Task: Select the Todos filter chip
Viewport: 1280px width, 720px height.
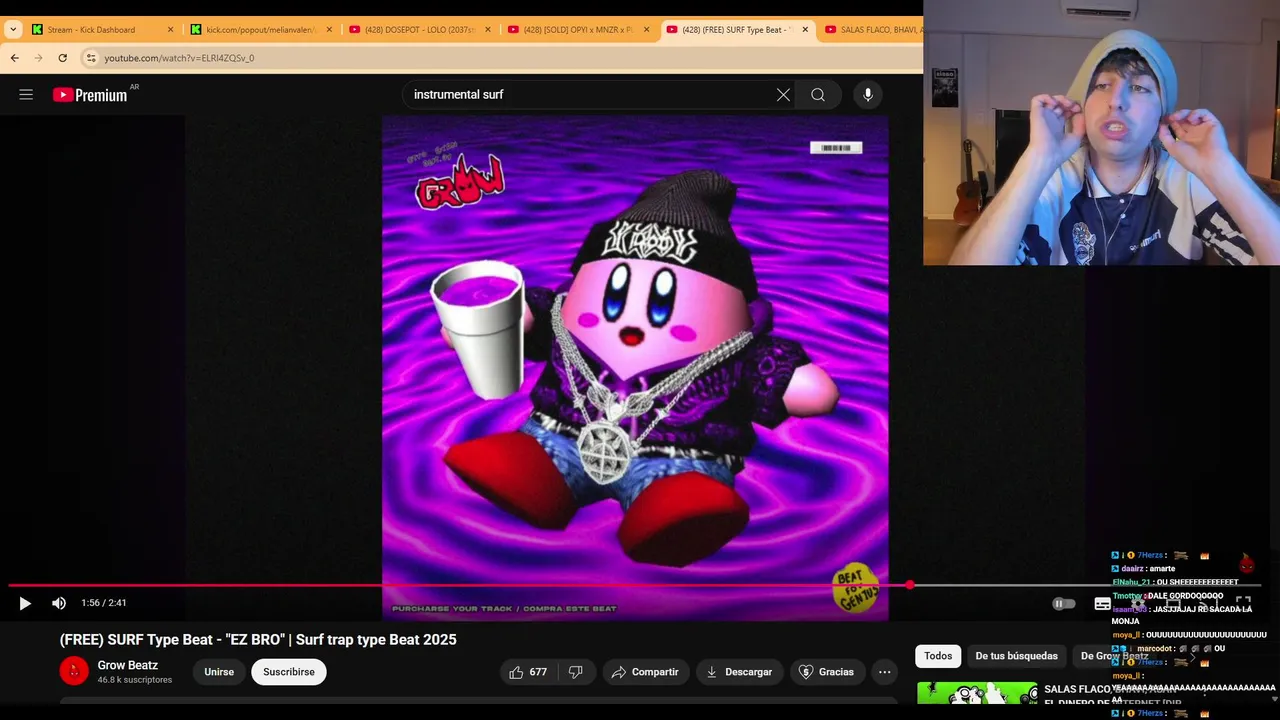Action: pos(938,656)
